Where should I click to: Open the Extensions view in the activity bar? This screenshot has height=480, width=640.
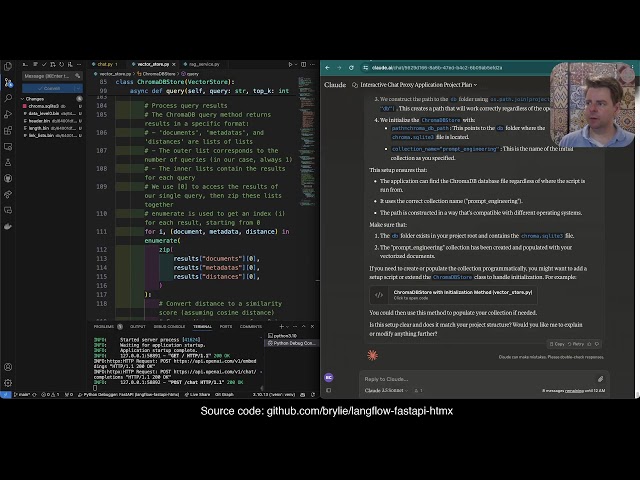[8, 131]
